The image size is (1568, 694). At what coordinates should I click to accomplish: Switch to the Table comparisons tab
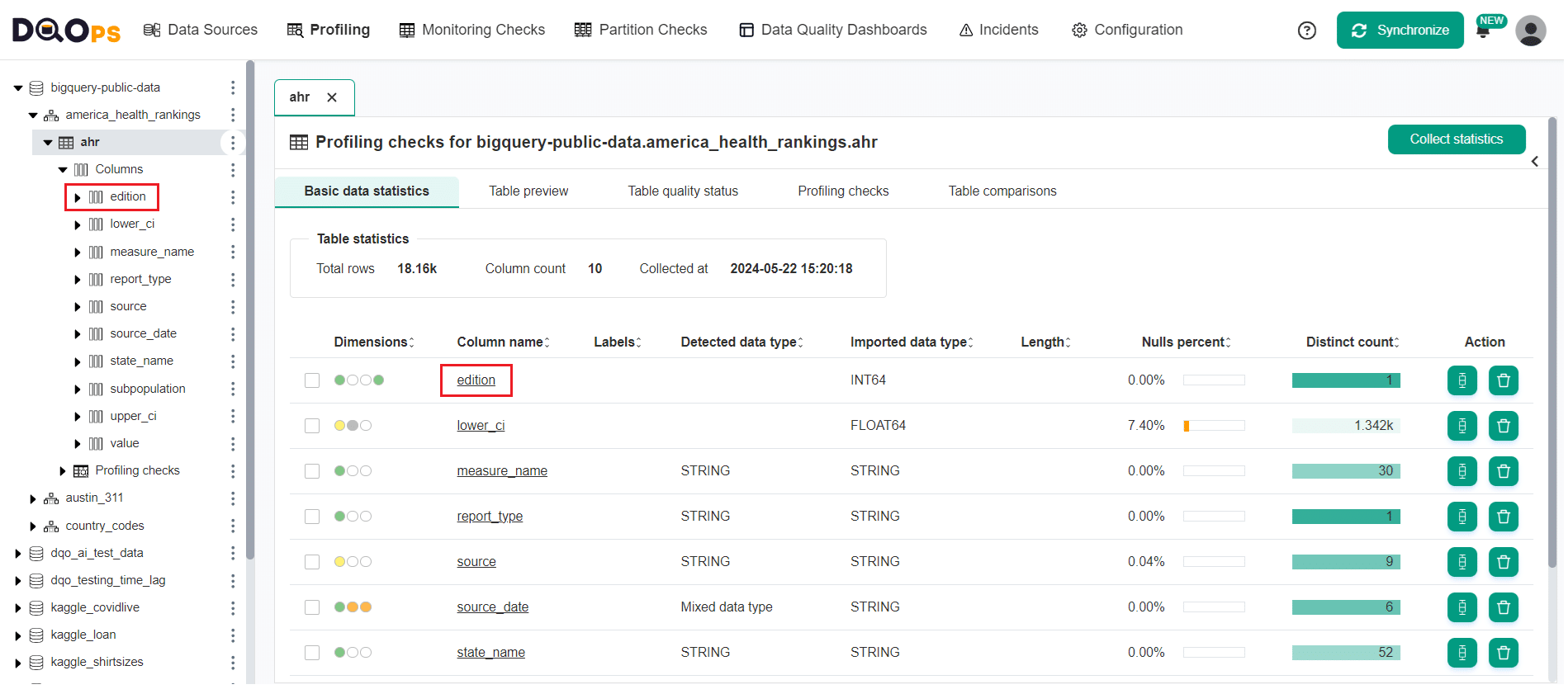1002,191
